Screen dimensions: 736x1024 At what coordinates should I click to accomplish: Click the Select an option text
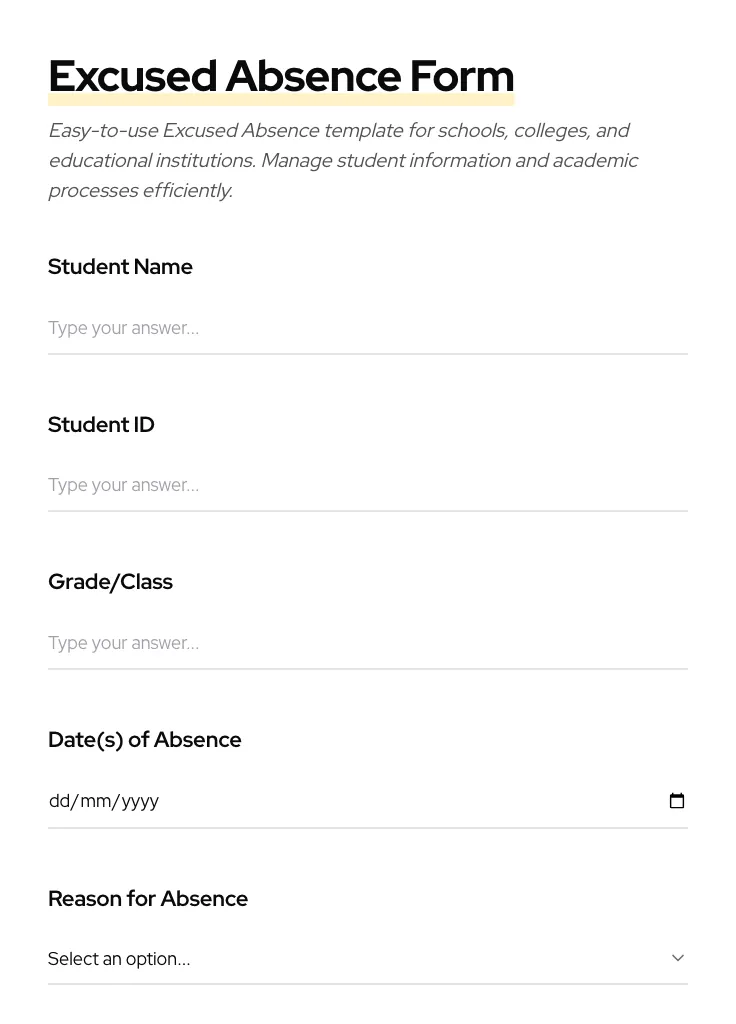point(119,958)
